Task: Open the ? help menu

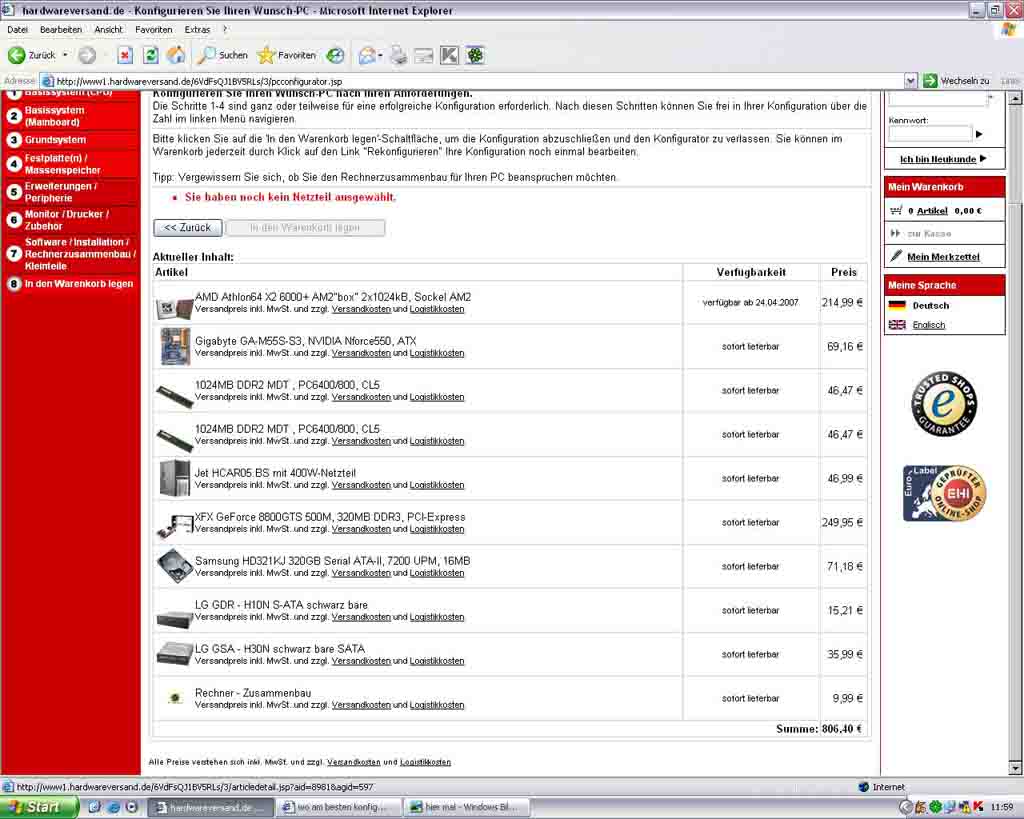Action: (225, 29)
